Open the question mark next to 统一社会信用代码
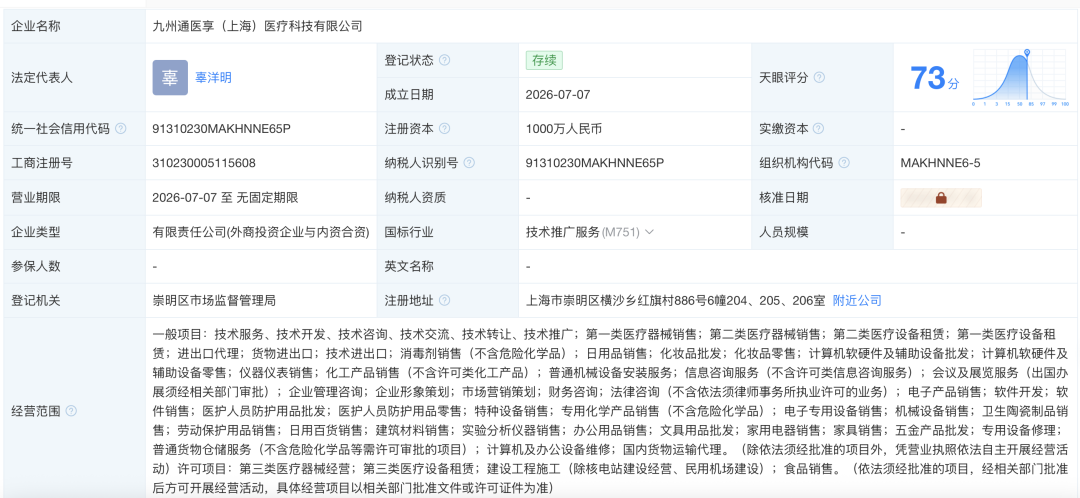 (121, 129)
